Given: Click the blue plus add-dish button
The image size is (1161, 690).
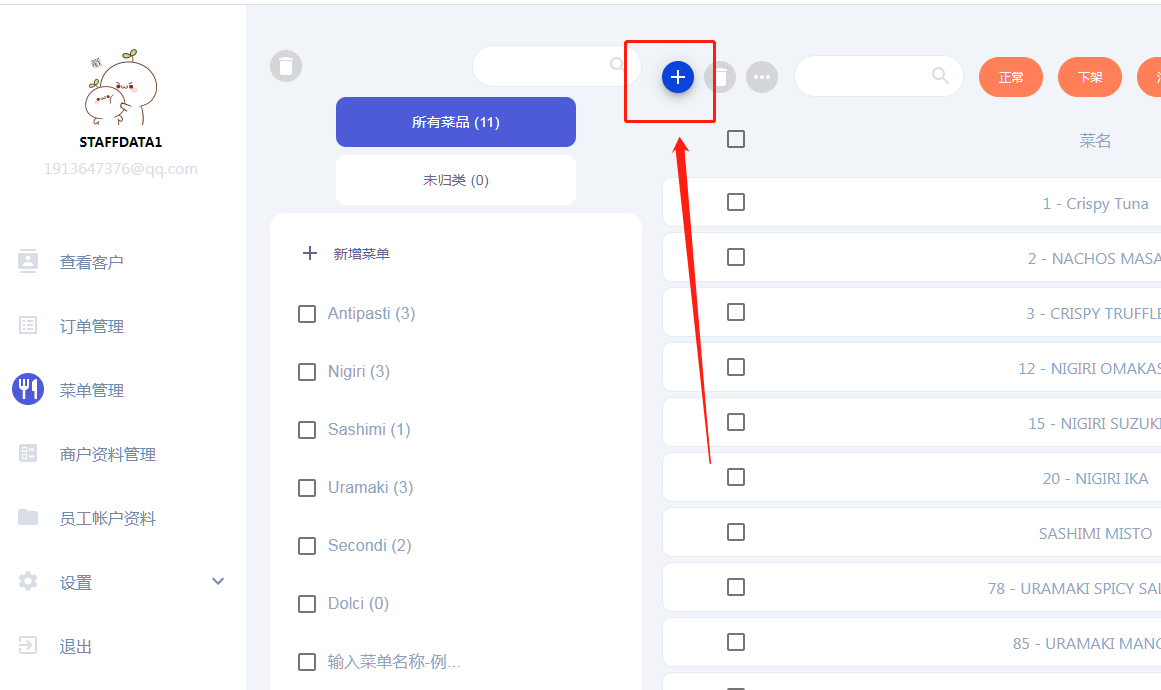Looking at the screenshot, I should pos(677,77).
